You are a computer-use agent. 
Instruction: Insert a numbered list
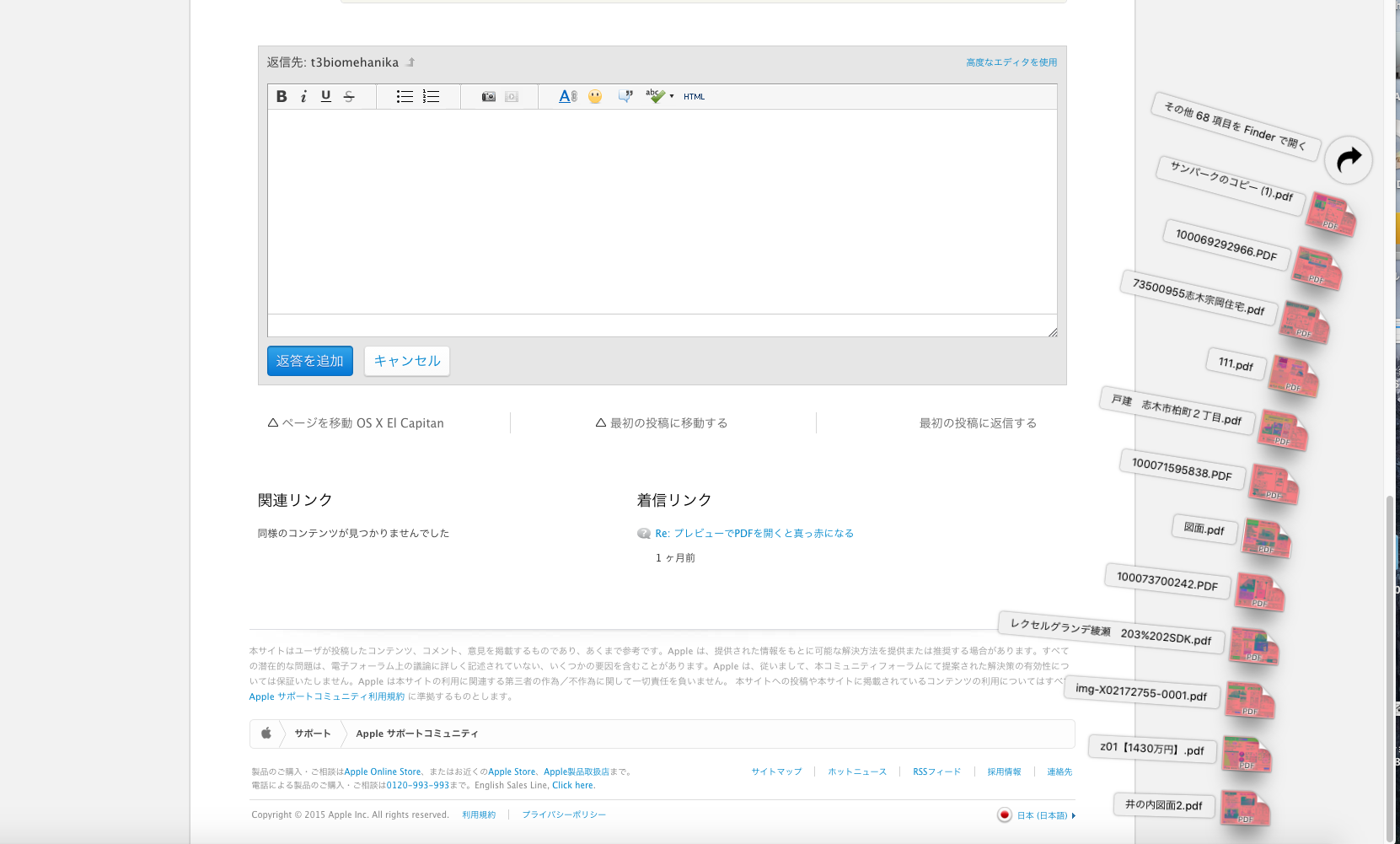pyautogui.click(x=431, y=96)
